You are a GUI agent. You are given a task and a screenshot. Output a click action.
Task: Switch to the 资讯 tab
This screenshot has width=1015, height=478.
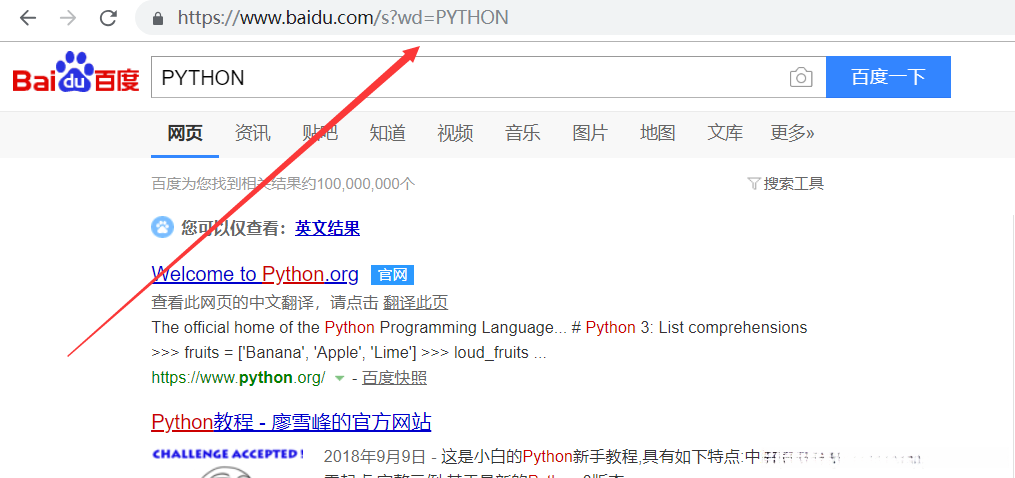(252, 133)
